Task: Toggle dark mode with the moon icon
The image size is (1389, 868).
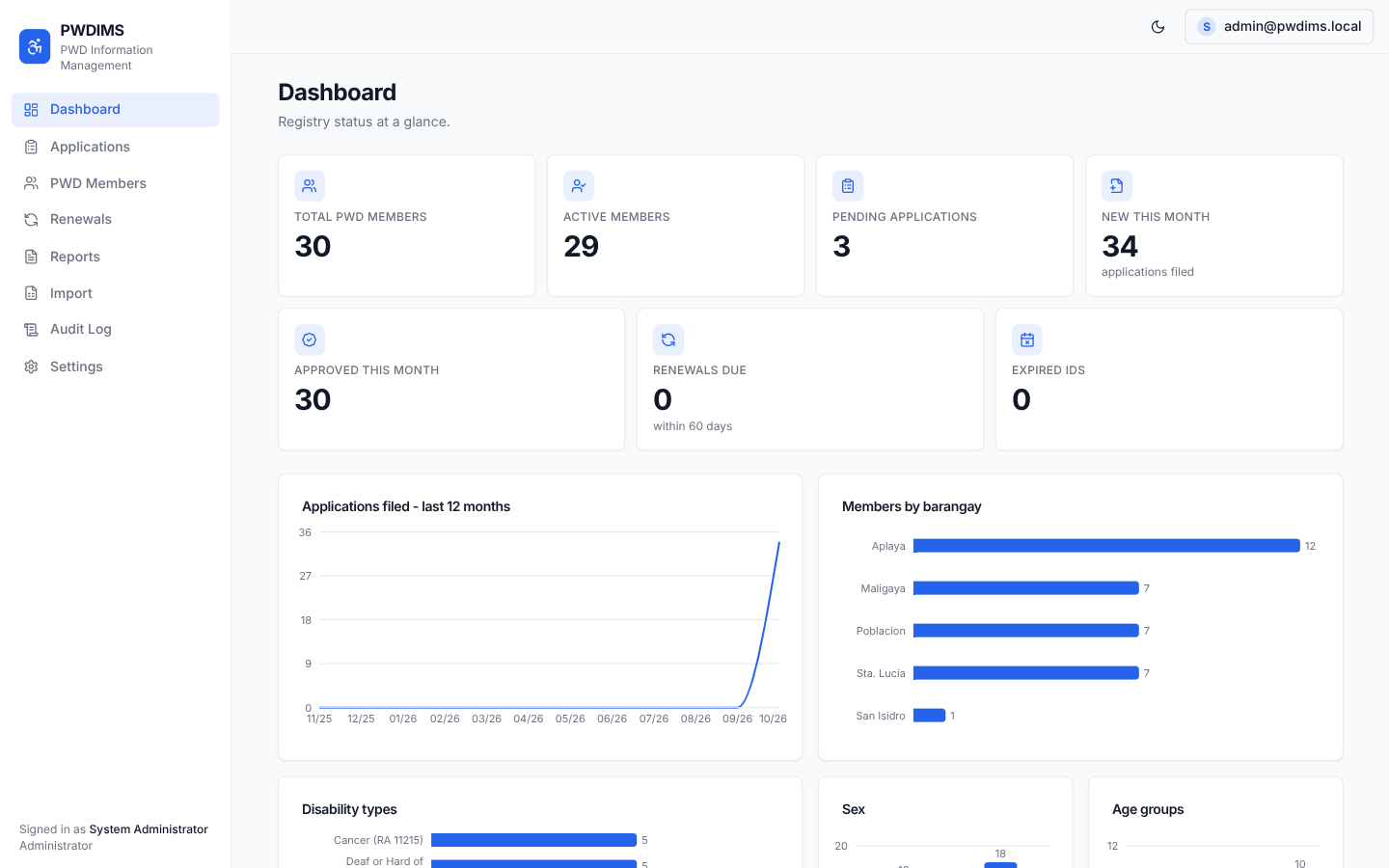Action: point(1157,27)
